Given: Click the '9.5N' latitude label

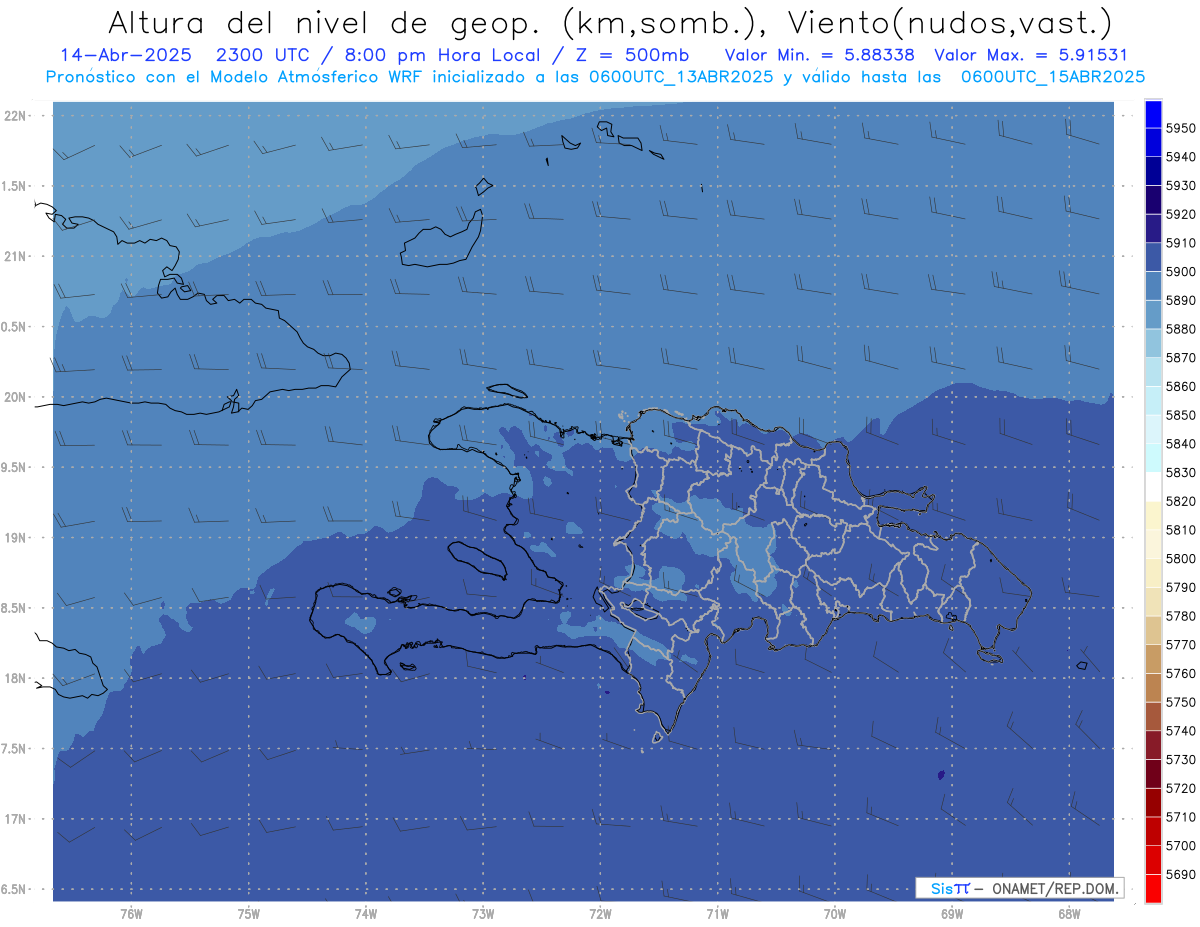Looking at the screenshot, I should [x=15, y=467].
